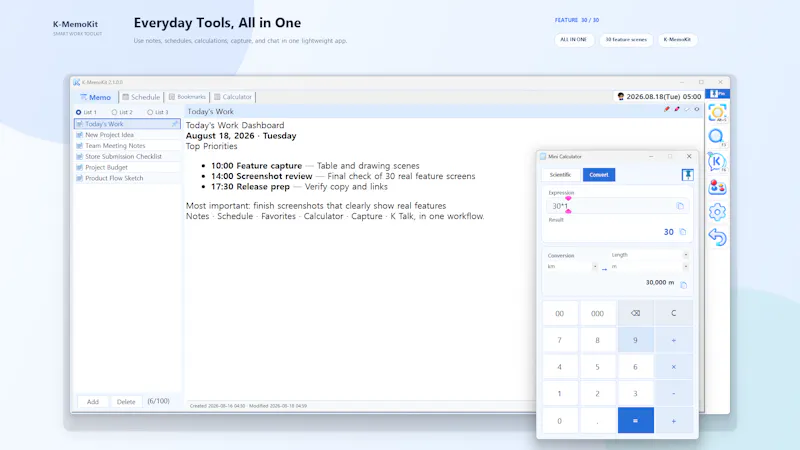
Task: Toggle the Mini Calculator pin icon
Action: [x=687, y=175]
